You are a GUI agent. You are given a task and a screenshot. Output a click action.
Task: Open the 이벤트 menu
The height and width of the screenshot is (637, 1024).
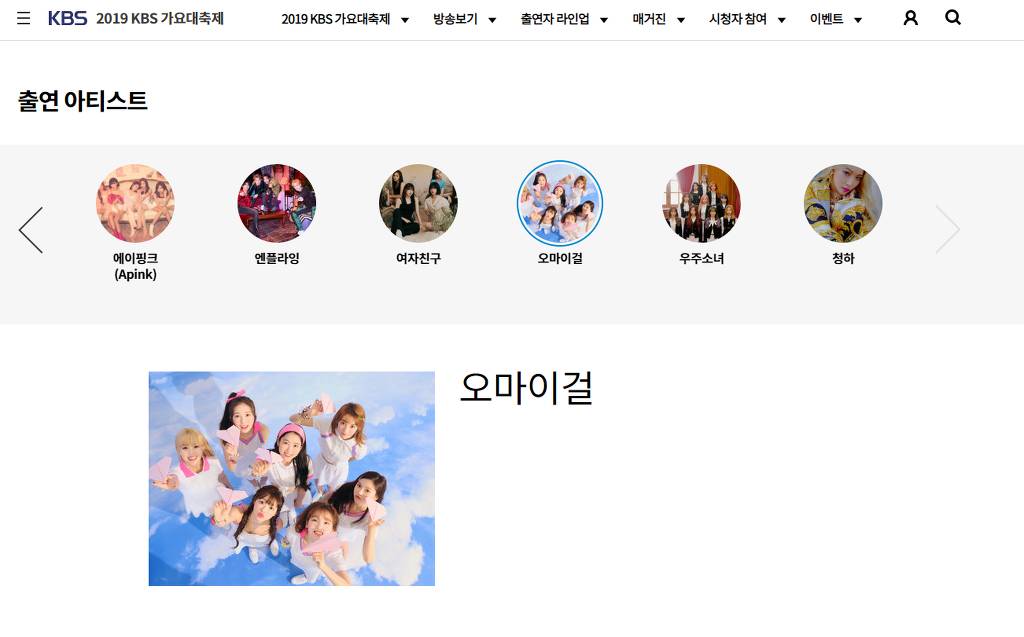coord(836,19)
